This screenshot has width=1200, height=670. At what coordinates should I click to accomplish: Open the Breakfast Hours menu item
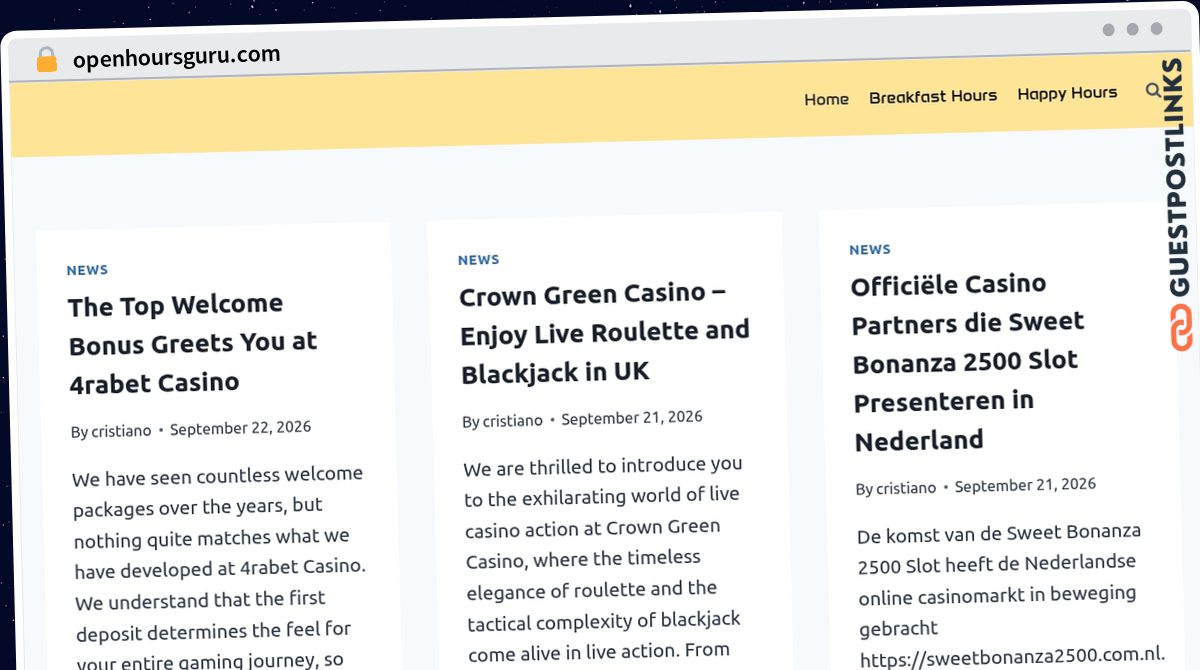pos(933,96)
